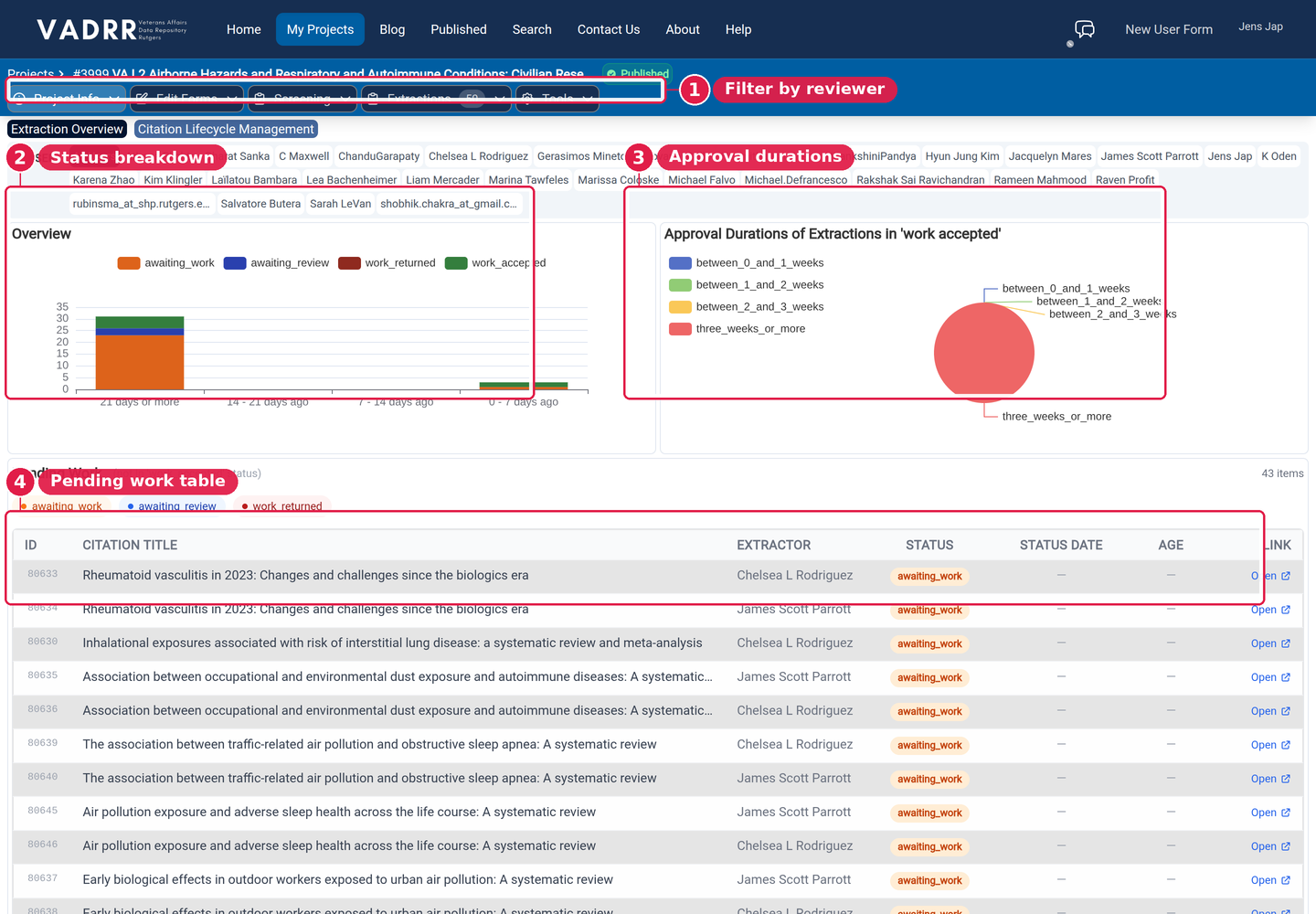Viewport: 1316px width, 914px height.
Task: Click awaiting_review blue legend swatch
Action: tap(235, 263)
